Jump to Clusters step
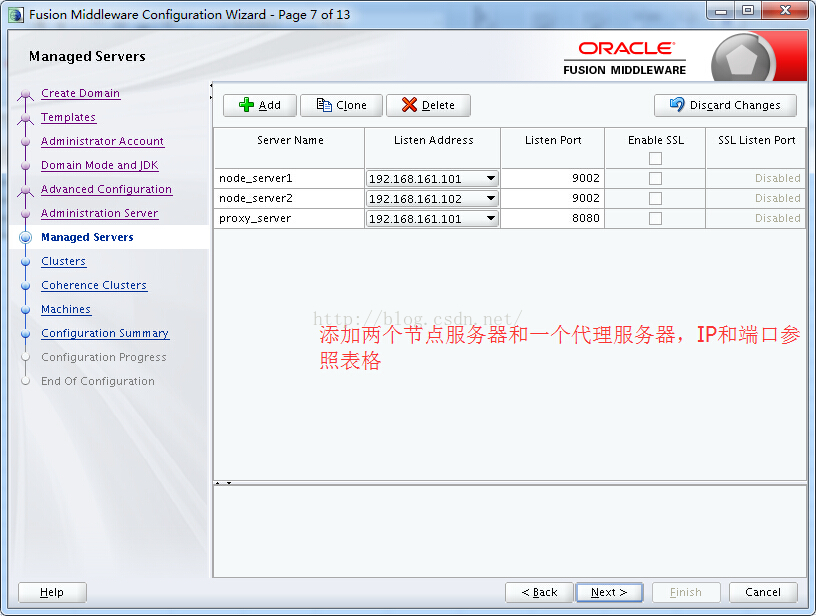This screenshot has height=616, width=816. coord(63,261)
